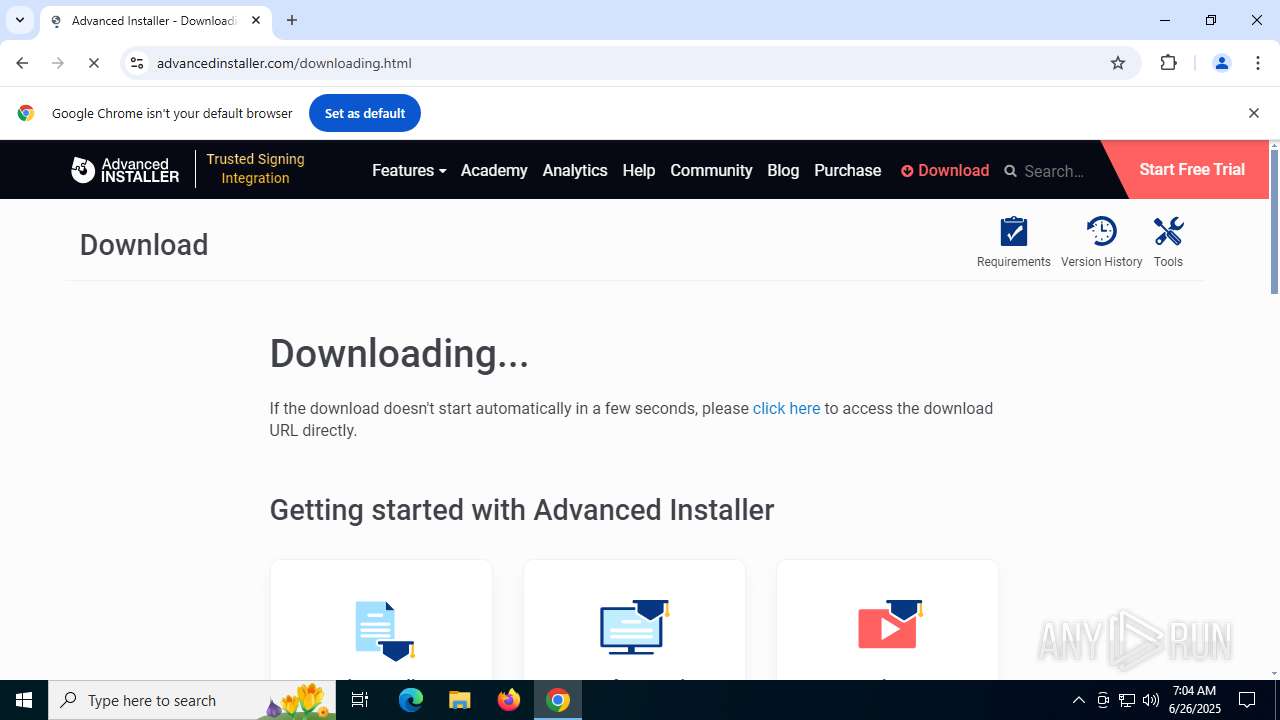1280x720 pixels.
Task: Open the Chrome three-dot menu
Action: [x=1258, y=63]
